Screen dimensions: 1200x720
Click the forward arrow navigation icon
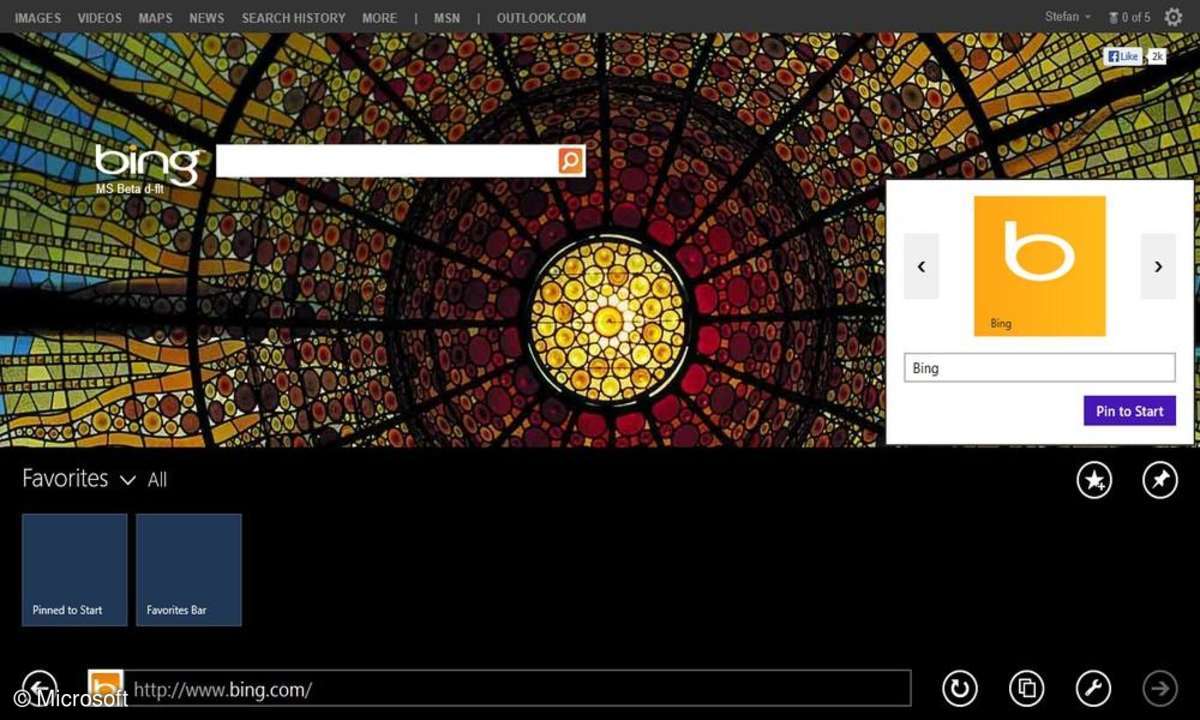(1160, 688)
